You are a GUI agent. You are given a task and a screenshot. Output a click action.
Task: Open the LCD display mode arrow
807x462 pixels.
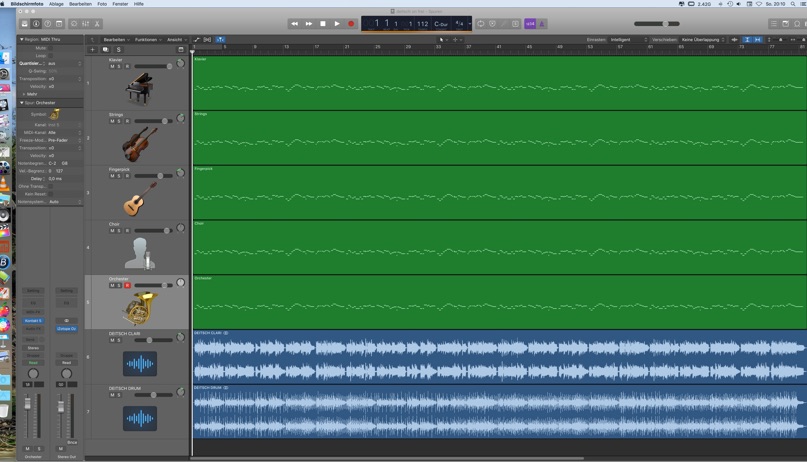469,24
